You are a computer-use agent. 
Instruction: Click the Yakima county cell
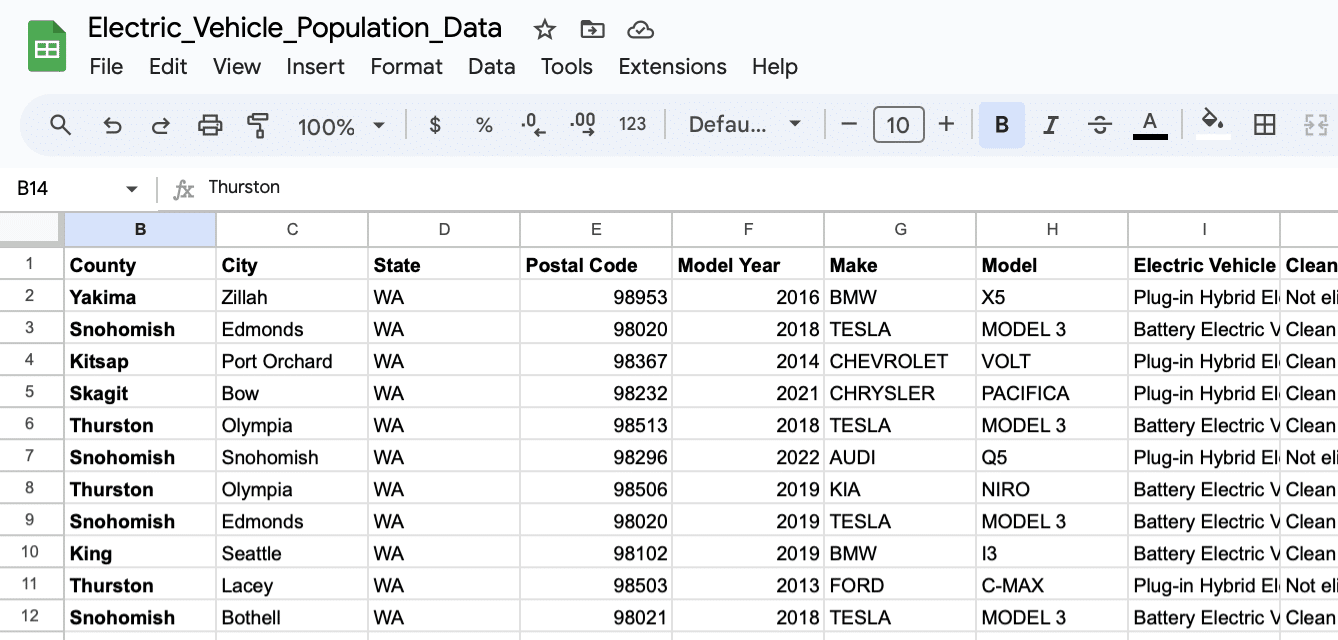(140, 297)
